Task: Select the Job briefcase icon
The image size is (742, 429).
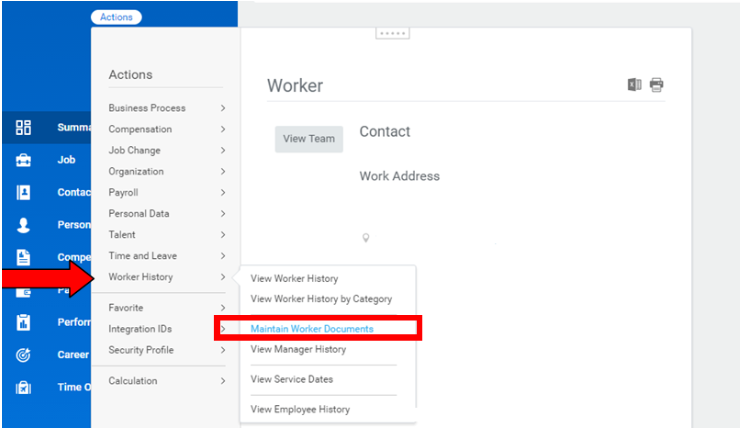Action: [23, 160]
